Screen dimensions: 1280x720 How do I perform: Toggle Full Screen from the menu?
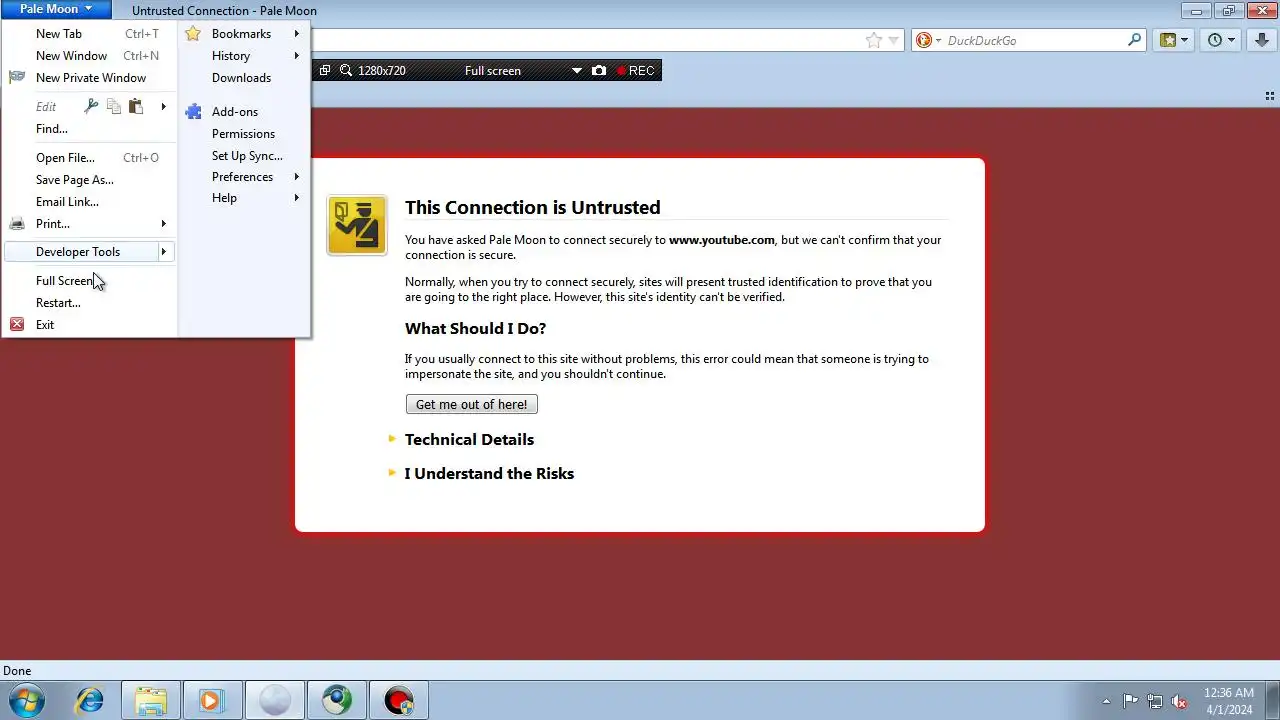tap(90, 281)
